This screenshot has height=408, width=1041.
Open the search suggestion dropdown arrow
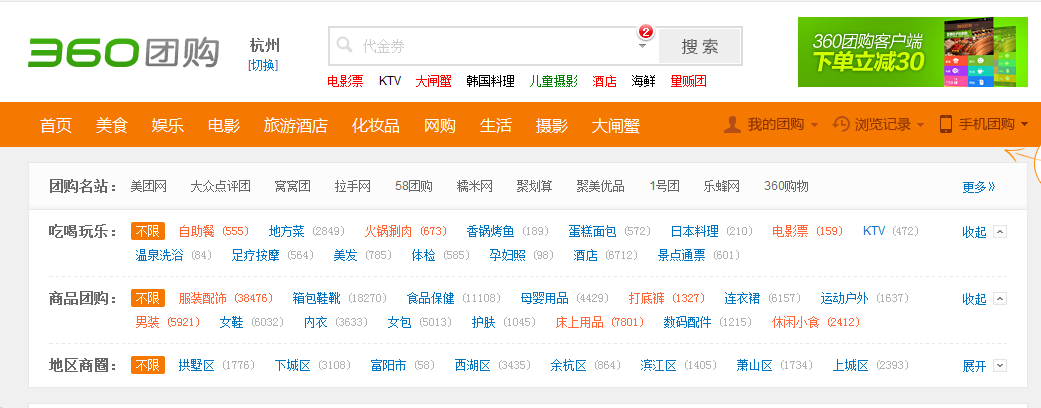point(643,46)
